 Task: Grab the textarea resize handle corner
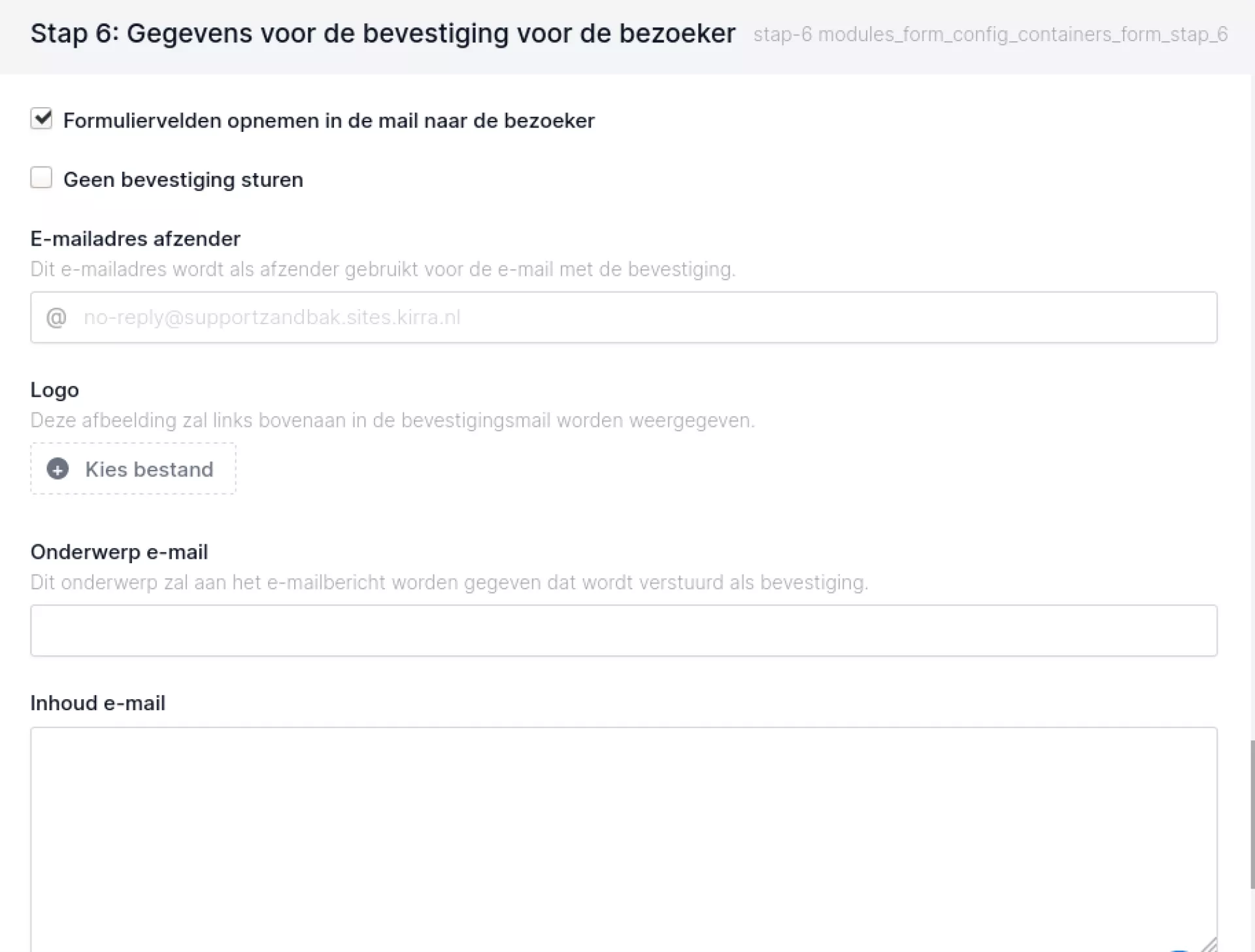point(1209,945)
